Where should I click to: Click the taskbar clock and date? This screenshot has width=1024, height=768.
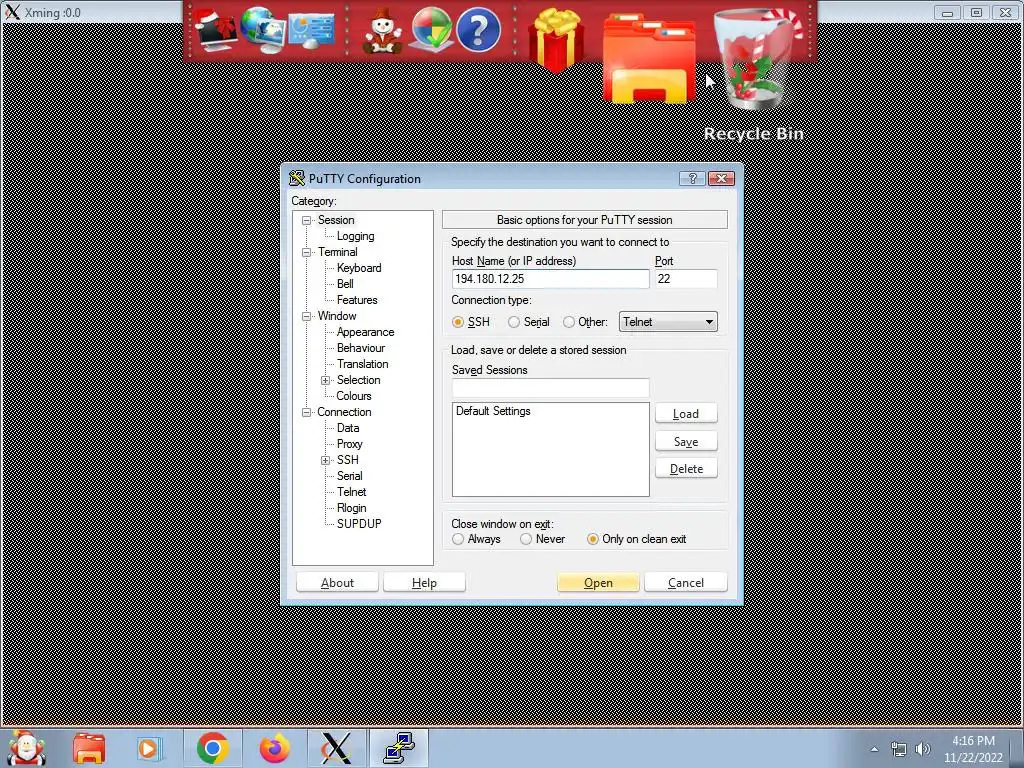pos(973,749)
